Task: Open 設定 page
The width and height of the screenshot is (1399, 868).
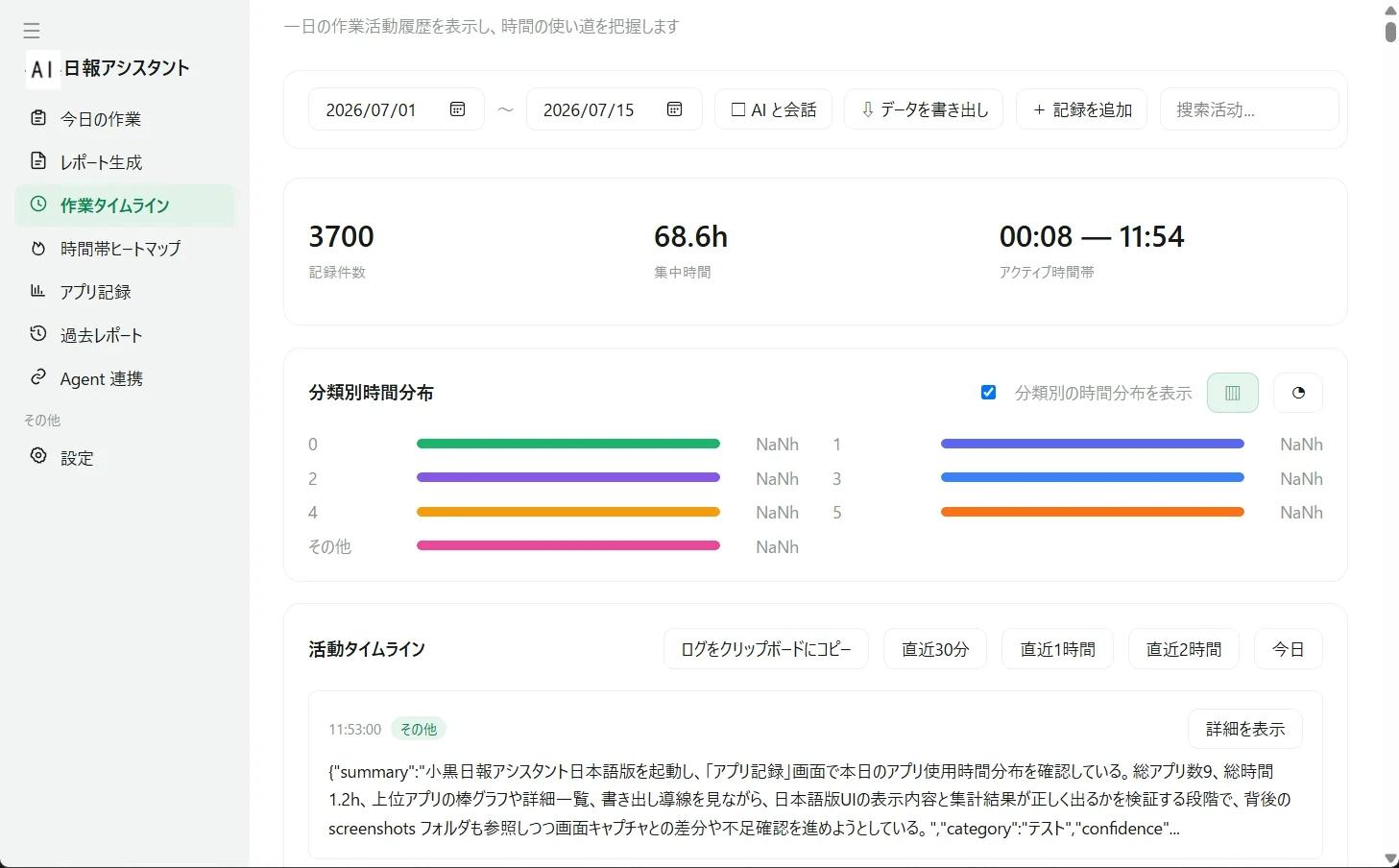Action: coord(125,458)
